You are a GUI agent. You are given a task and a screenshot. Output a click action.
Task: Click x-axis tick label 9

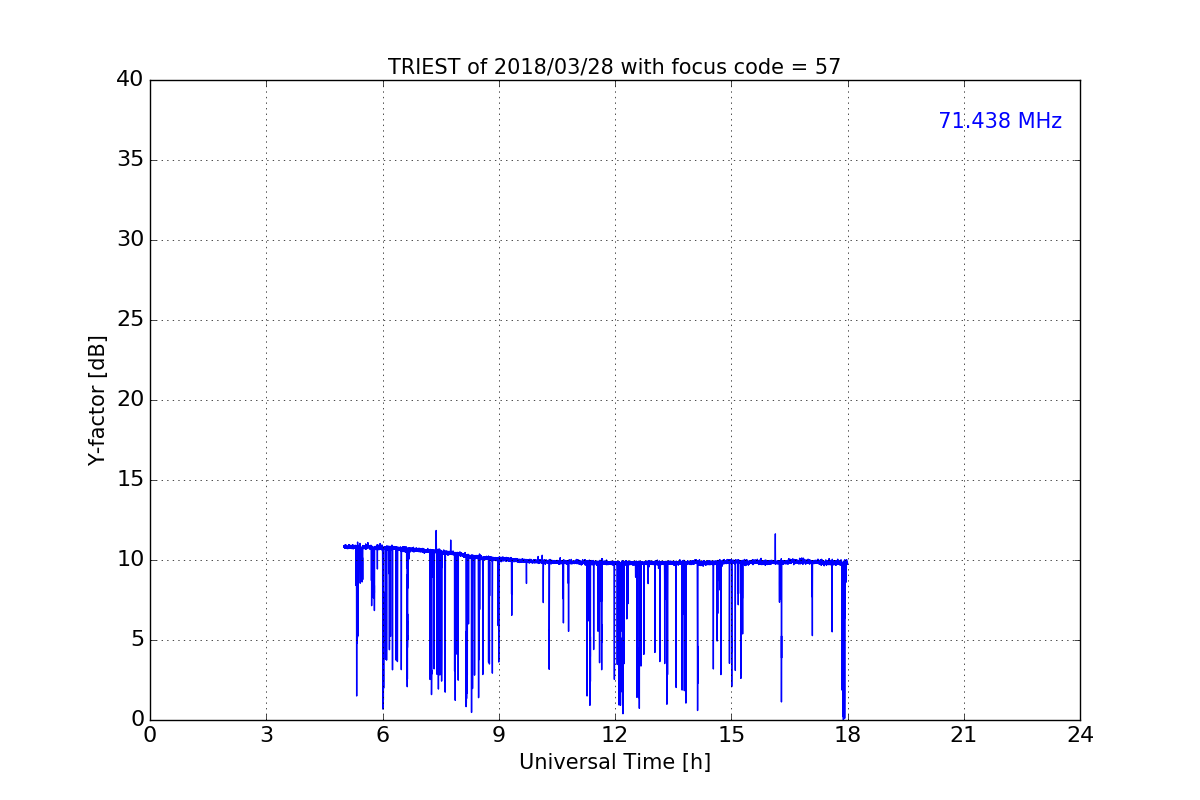click(x=499, y=735)
